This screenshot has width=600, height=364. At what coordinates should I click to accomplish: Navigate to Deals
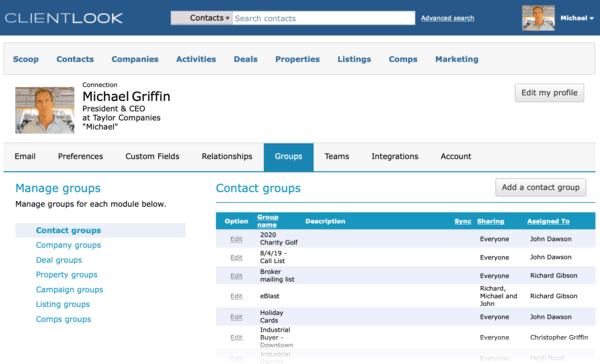pos(246,59)
